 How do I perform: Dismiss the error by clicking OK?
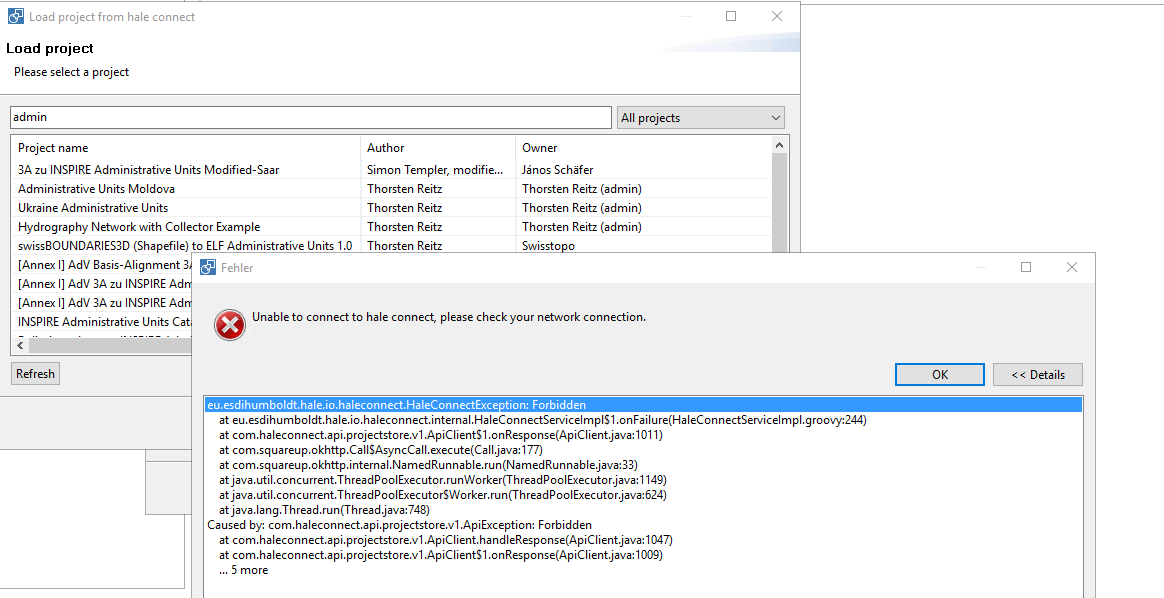click(939, 374)
